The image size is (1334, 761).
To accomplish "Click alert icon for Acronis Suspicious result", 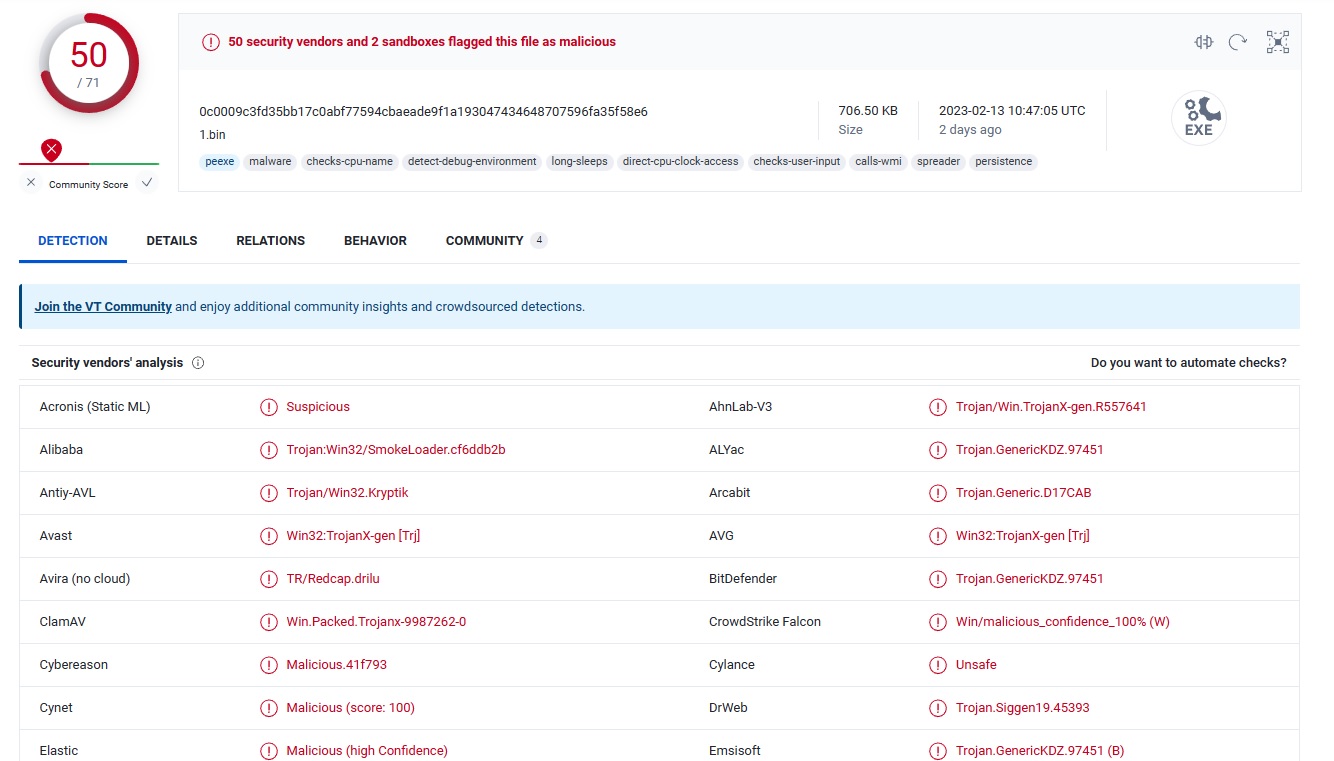I will pyautogui.click(x=269, y=407).
